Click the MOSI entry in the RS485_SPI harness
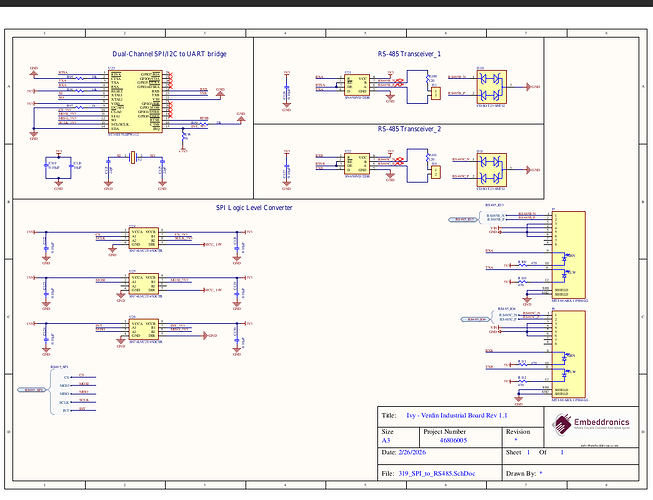This screenshot has height=500, width=653. [x=65, y=386]
